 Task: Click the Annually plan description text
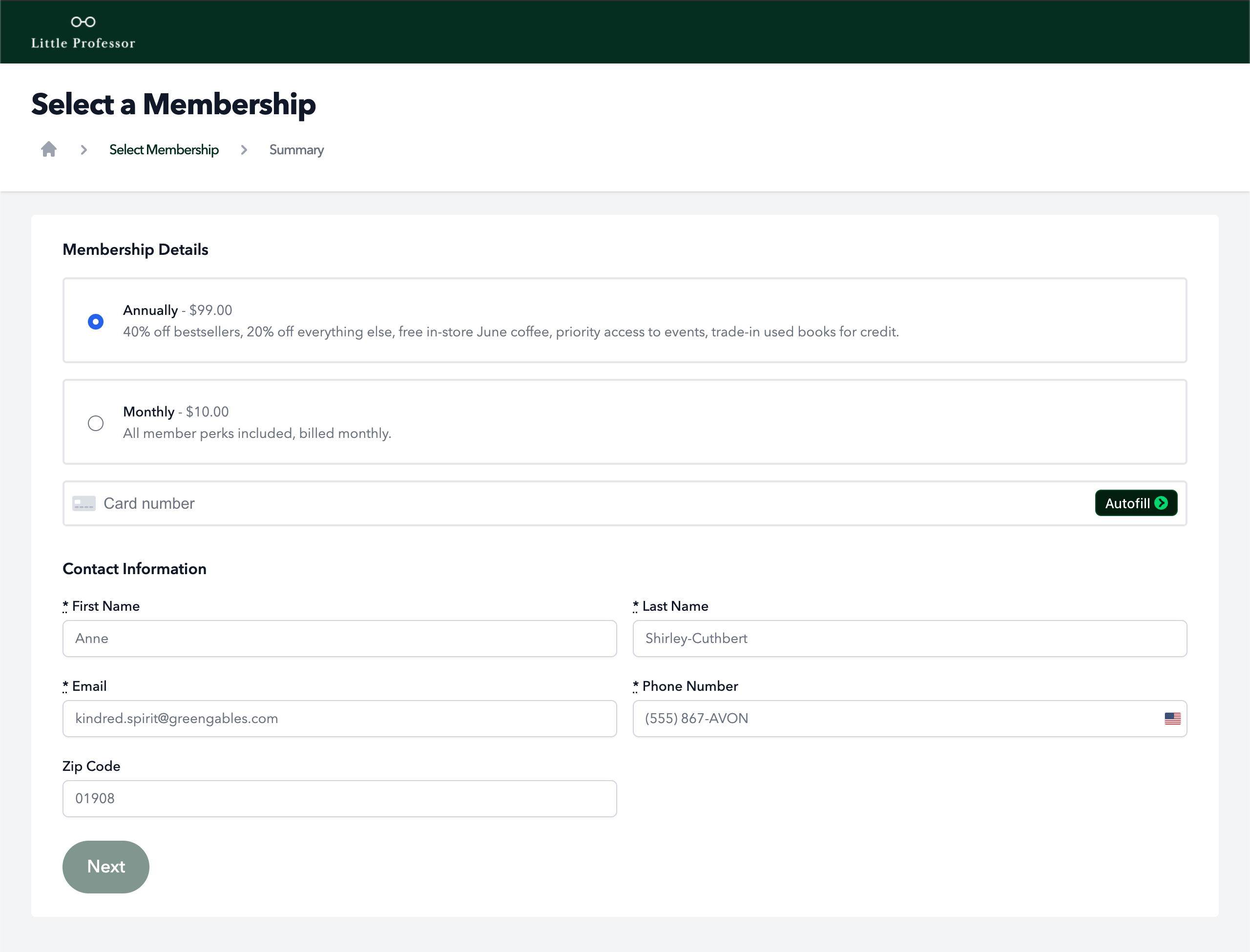pos(511,331)
